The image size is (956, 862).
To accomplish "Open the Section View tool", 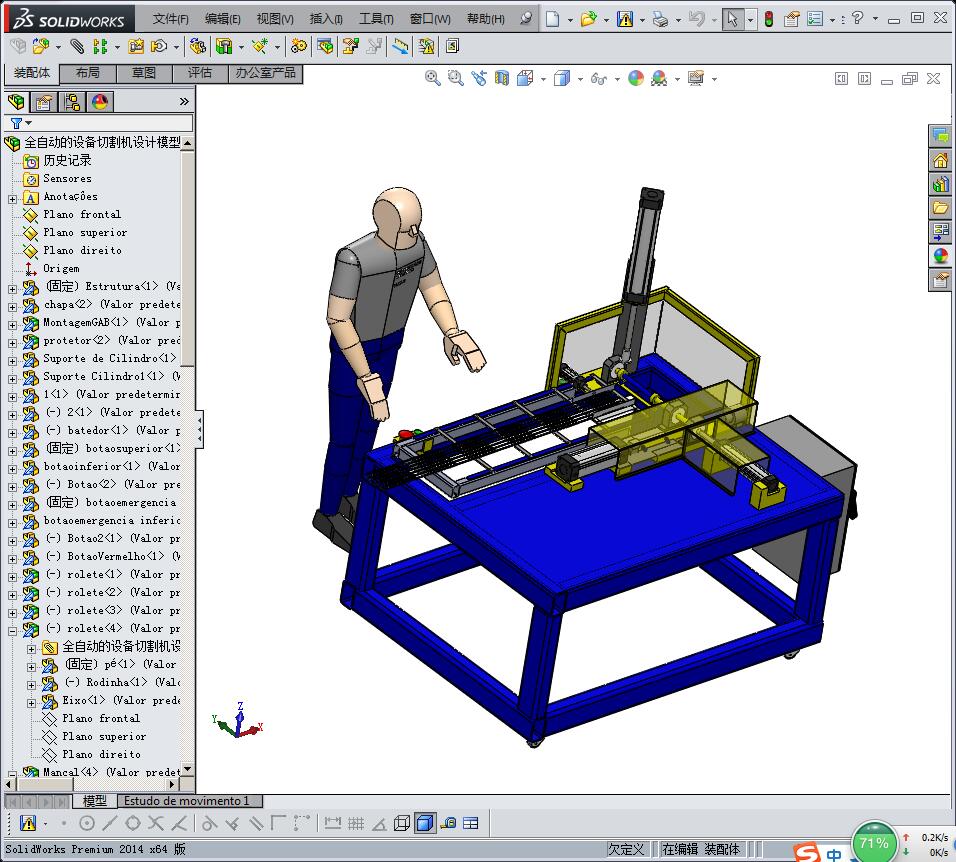I will pyautogui.click(x=502, y=79).
